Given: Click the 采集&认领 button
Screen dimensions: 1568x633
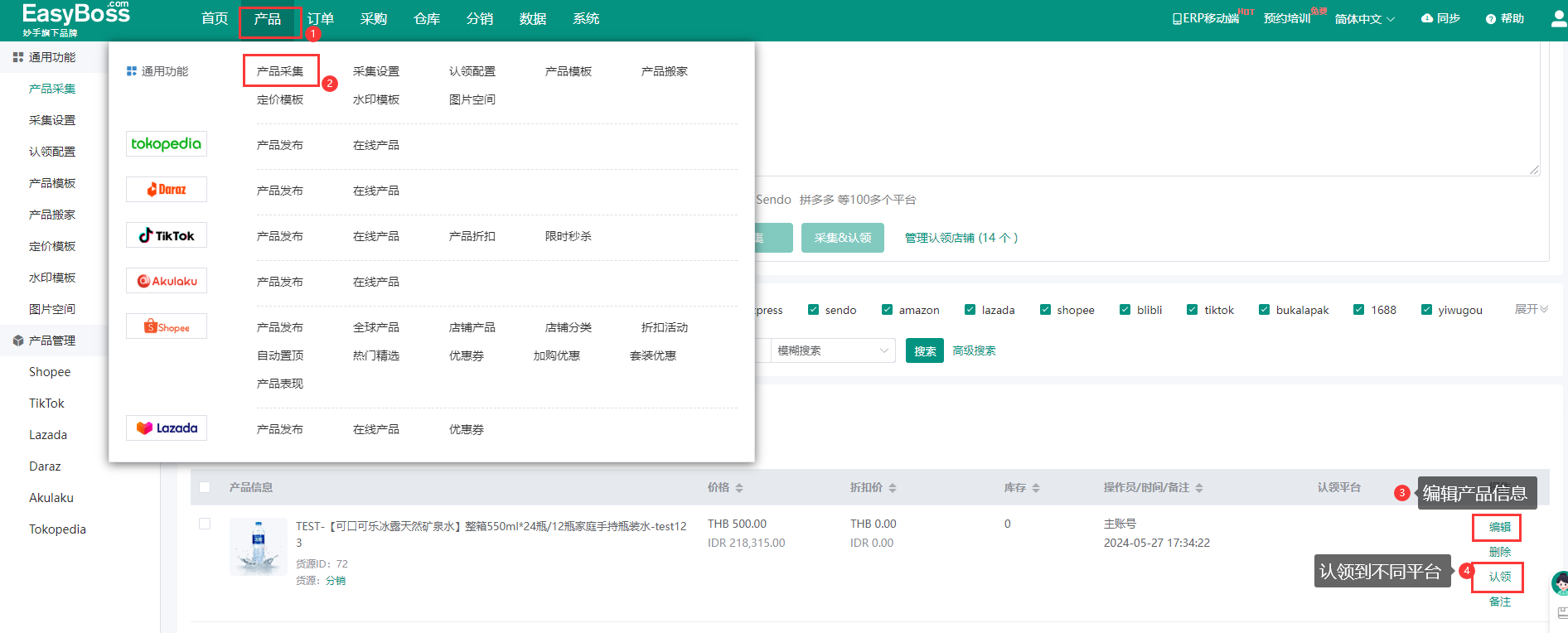Looking at the screenshot, I should pos(843,238).
